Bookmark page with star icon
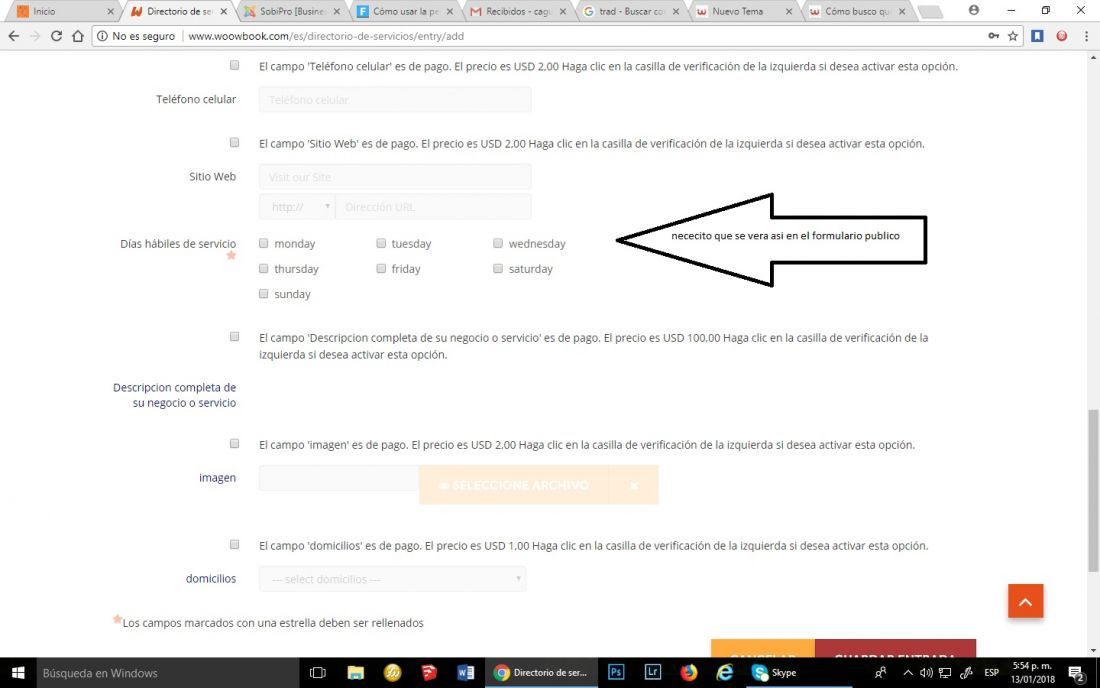Image resolution: width=1100 pixels, height=688 pixels. (x=1012, y=36)
